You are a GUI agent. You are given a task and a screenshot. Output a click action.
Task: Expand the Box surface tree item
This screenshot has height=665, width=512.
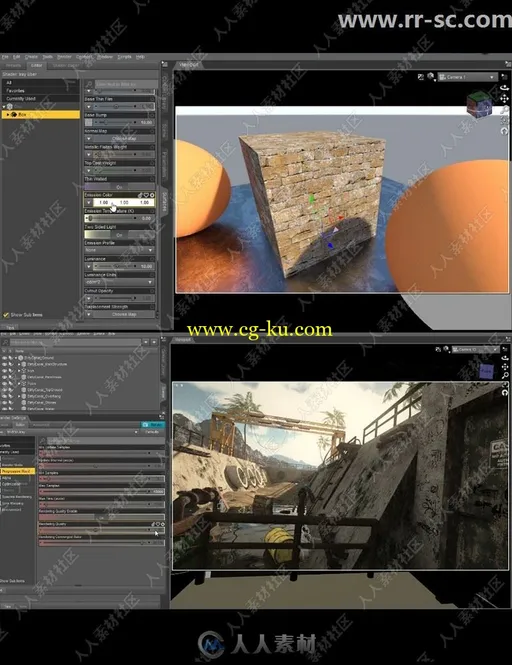[x=7, y=115]
